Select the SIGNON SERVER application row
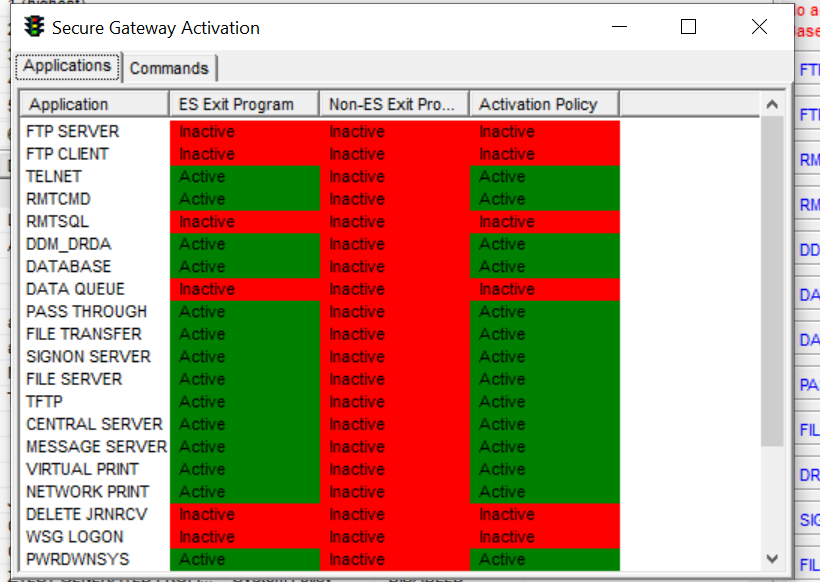Image resolution: width=820 pixels, height=582 pixels. pos(320,357)
